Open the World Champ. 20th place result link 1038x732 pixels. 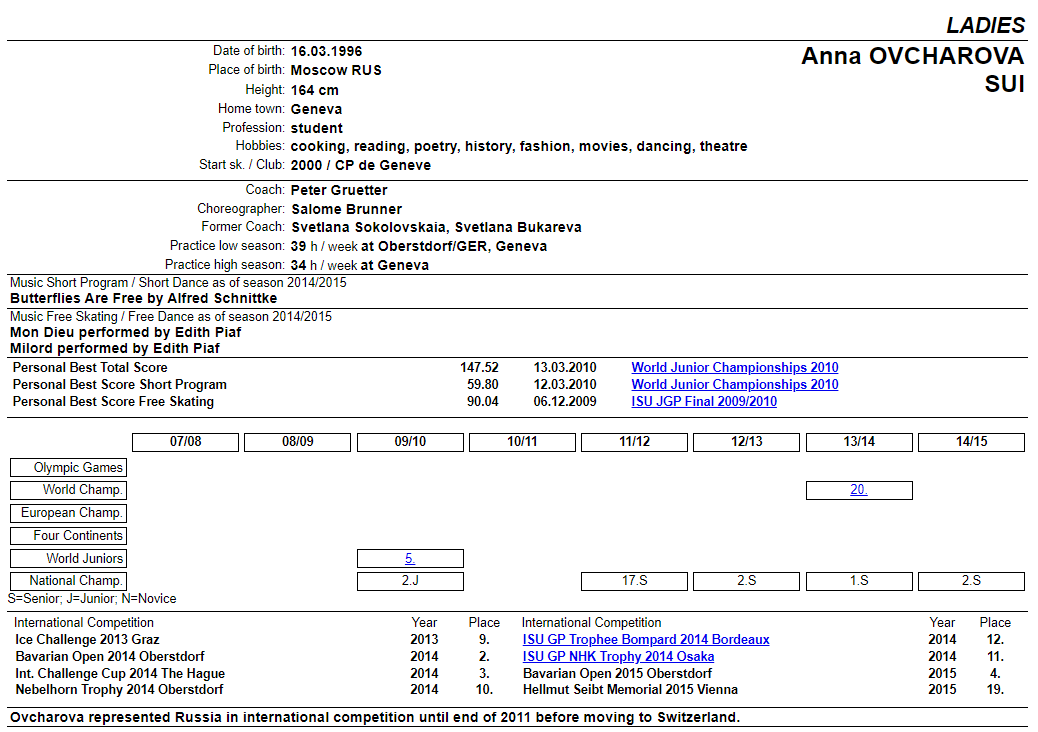tap(859, 490)
